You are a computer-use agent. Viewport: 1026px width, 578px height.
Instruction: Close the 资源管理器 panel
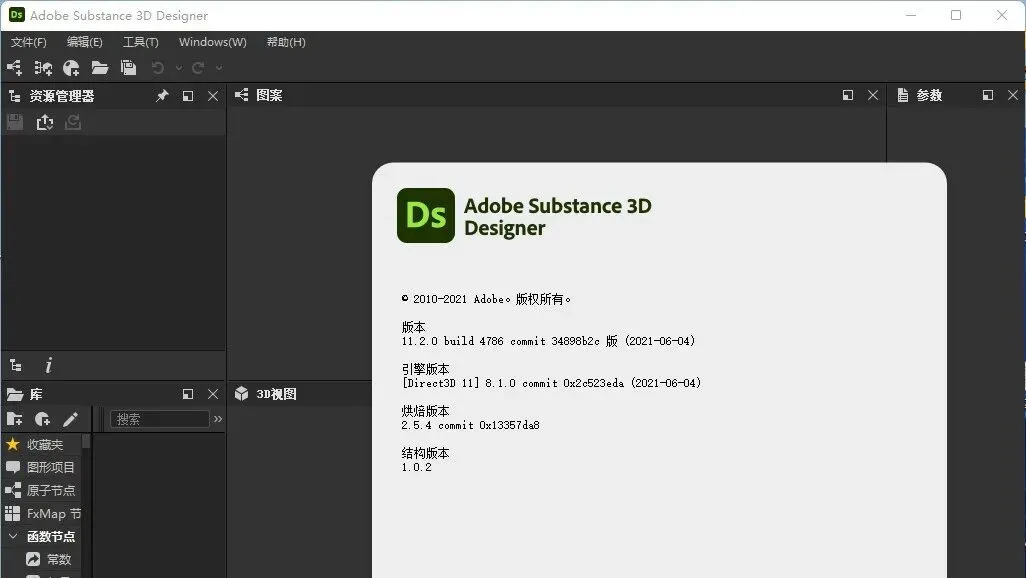[x=213, y=96]
